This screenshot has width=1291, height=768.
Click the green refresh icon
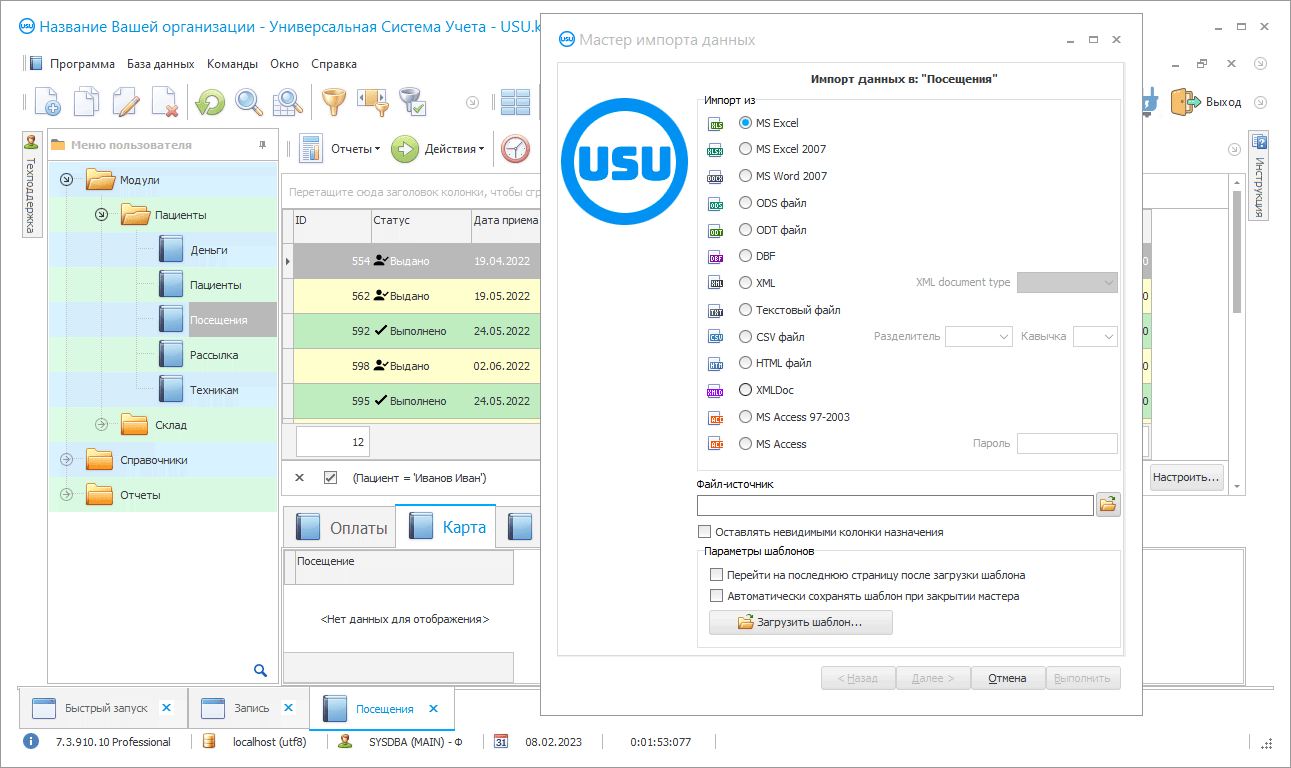210,102
